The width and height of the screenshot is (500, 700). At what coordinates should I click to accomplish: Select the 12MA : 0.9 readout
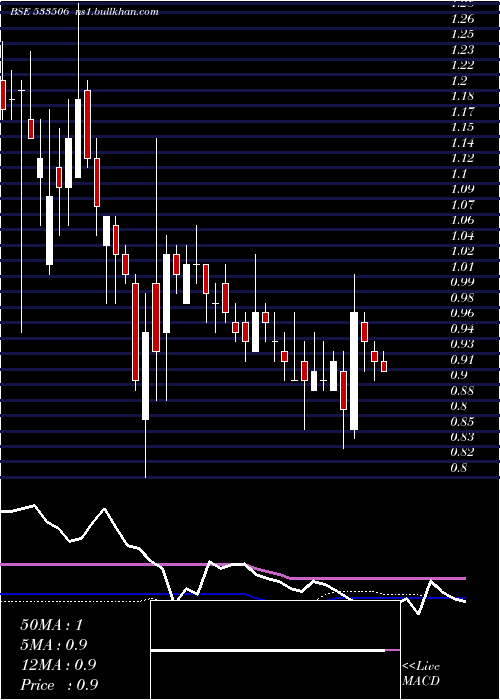point(58,665)
